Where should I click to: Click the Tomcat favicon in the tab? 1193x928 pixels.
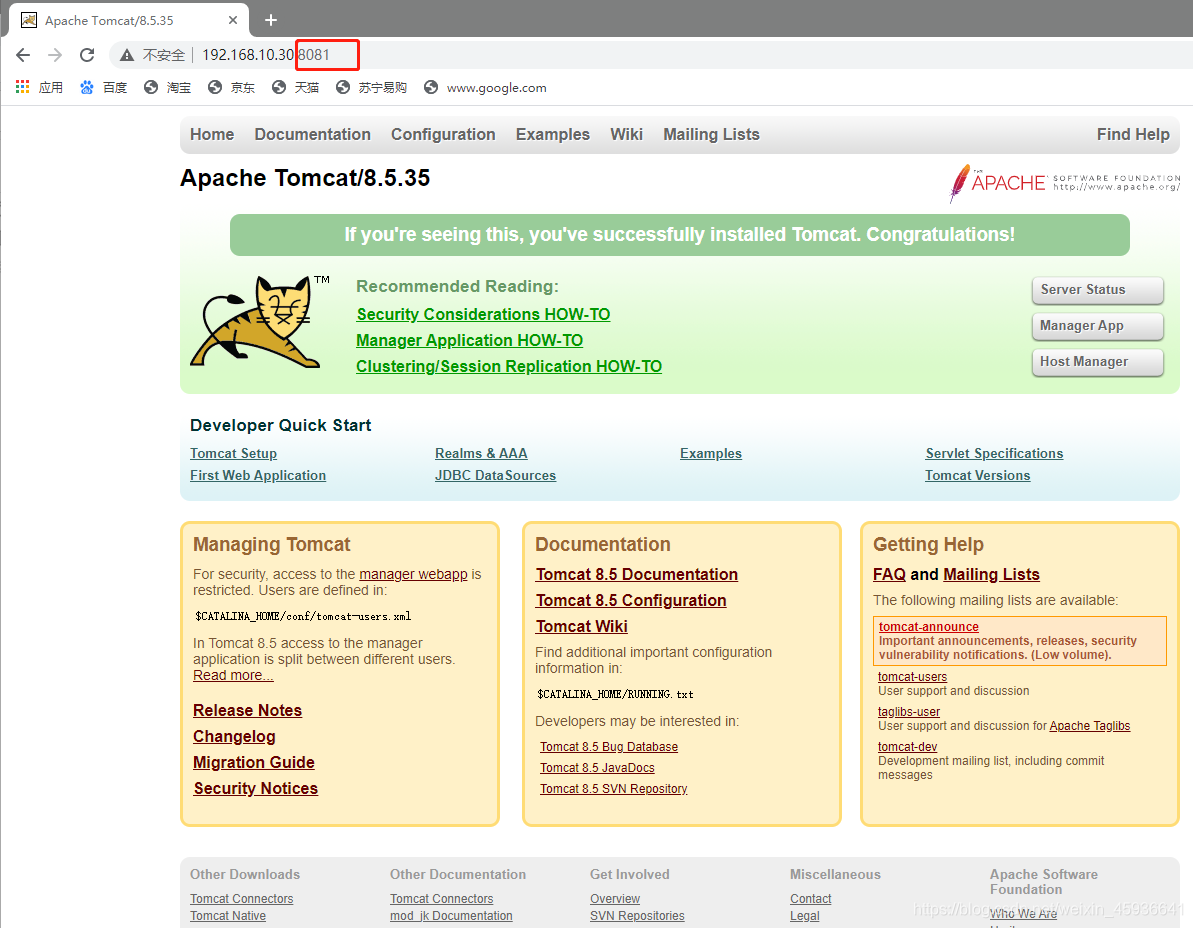pyautogui.click(x=29, y=21)
